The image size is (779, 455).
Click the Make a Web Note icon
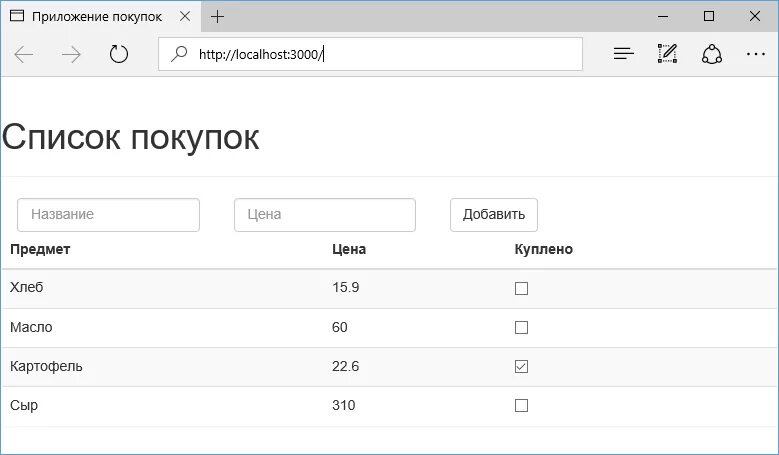[667, 54]
